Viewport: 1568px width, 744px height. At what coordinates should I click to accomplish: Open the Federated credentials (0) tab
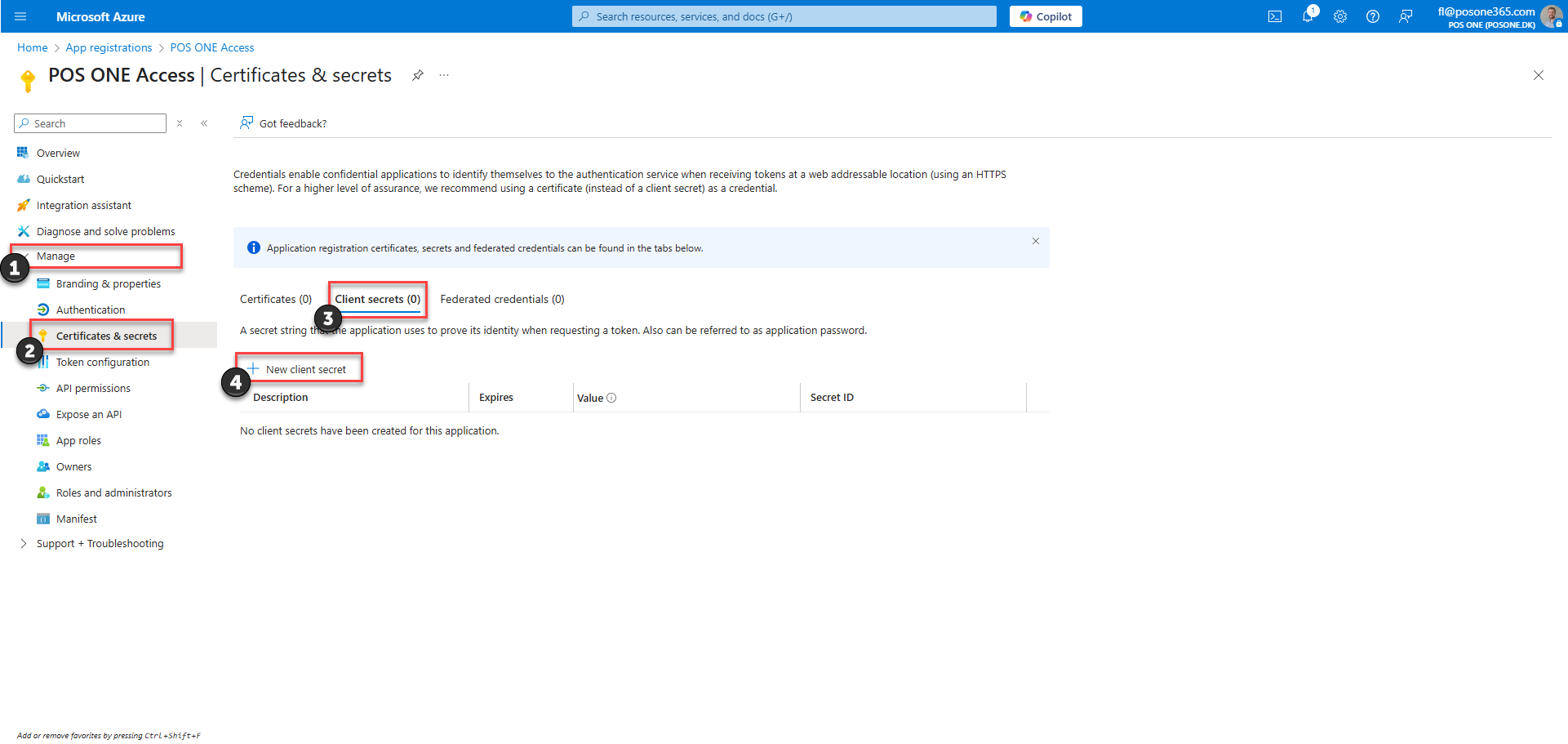click(502, 299)
